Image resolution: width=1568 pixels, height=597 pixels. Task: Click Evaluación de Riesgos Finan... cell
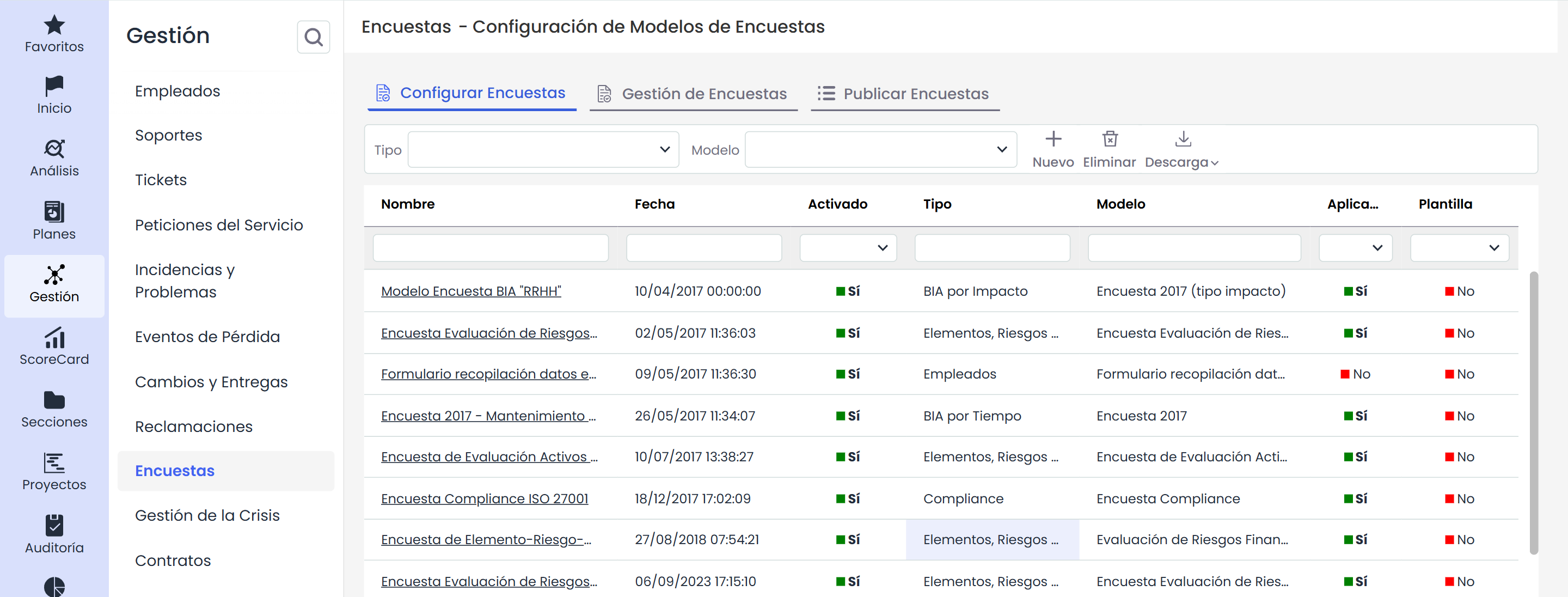coord(1192,540)
